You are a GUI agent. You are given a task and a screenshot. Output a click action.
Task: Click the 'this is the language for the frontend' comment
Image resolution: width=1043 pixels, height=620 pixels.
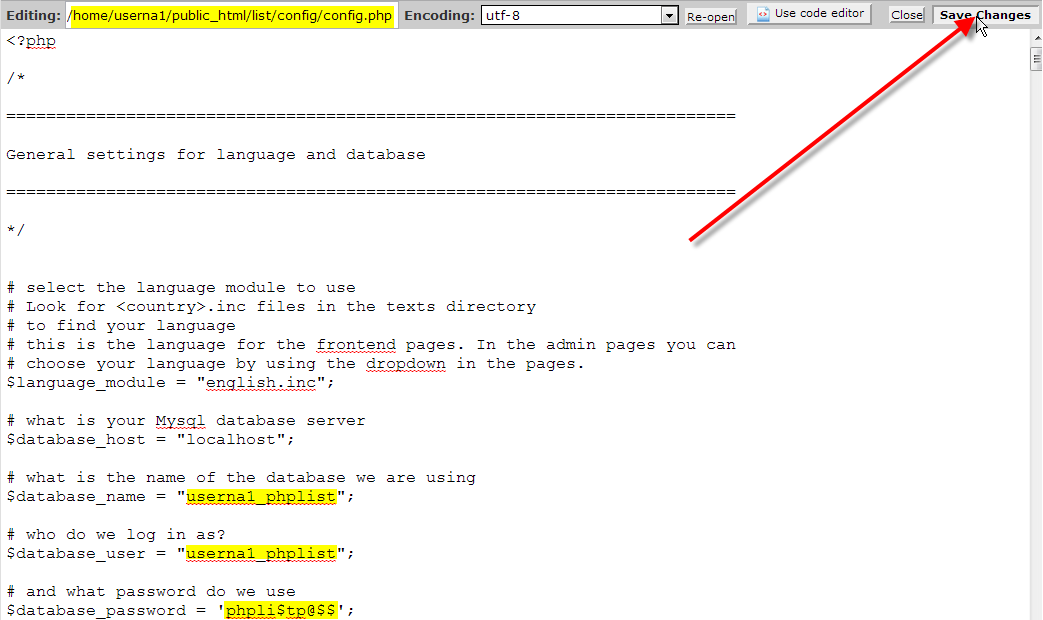(x=371, y=345)
